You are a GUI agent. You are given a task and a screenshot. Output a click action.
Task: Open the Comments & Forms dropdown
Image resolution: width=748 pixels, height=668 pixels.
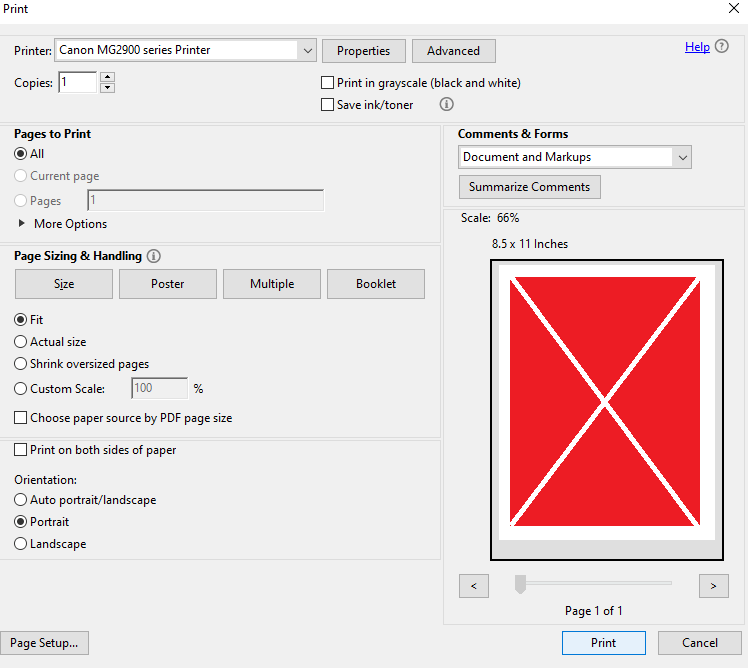tap(575, 157)
